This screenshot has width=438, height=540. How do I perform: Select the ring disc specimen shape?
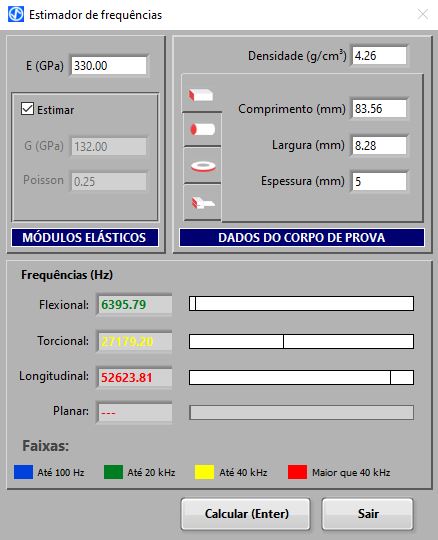[202, 166]
